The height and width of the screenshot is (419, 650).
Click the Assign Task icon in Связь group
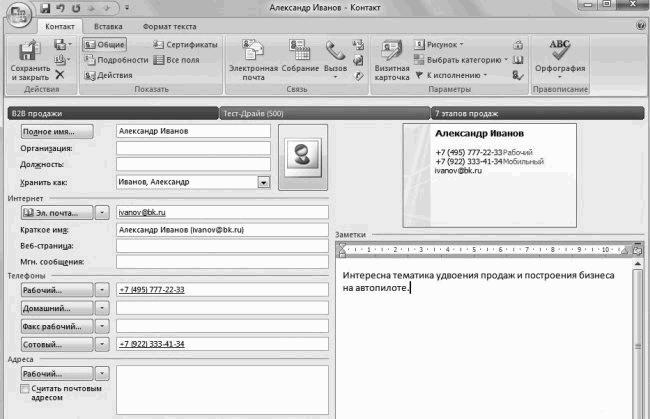[x=359, y=44]
